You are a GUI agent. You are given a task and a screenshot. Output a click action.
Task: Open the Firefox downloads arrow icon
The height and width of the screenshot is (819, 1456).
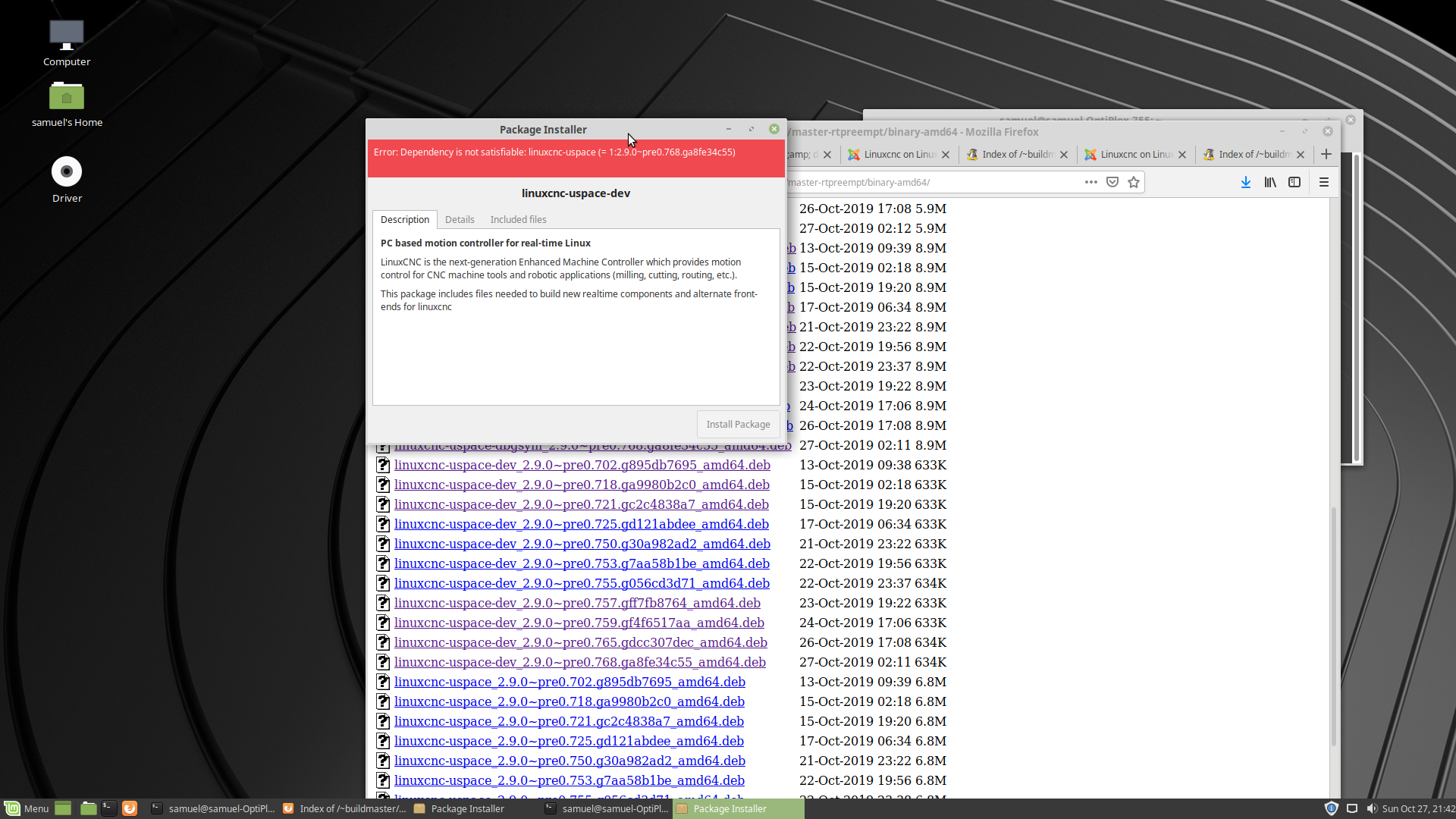(x=1245, y=182)
